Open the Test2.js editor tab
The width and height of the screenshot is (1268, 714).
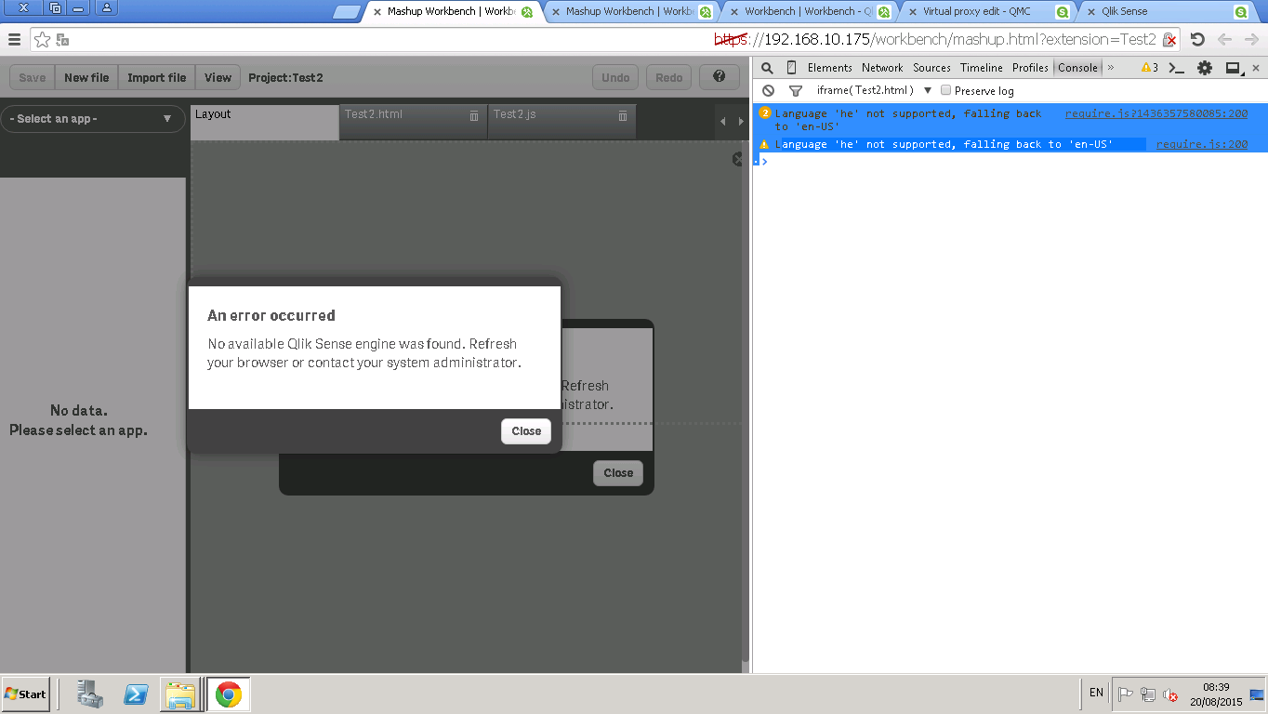561,121
